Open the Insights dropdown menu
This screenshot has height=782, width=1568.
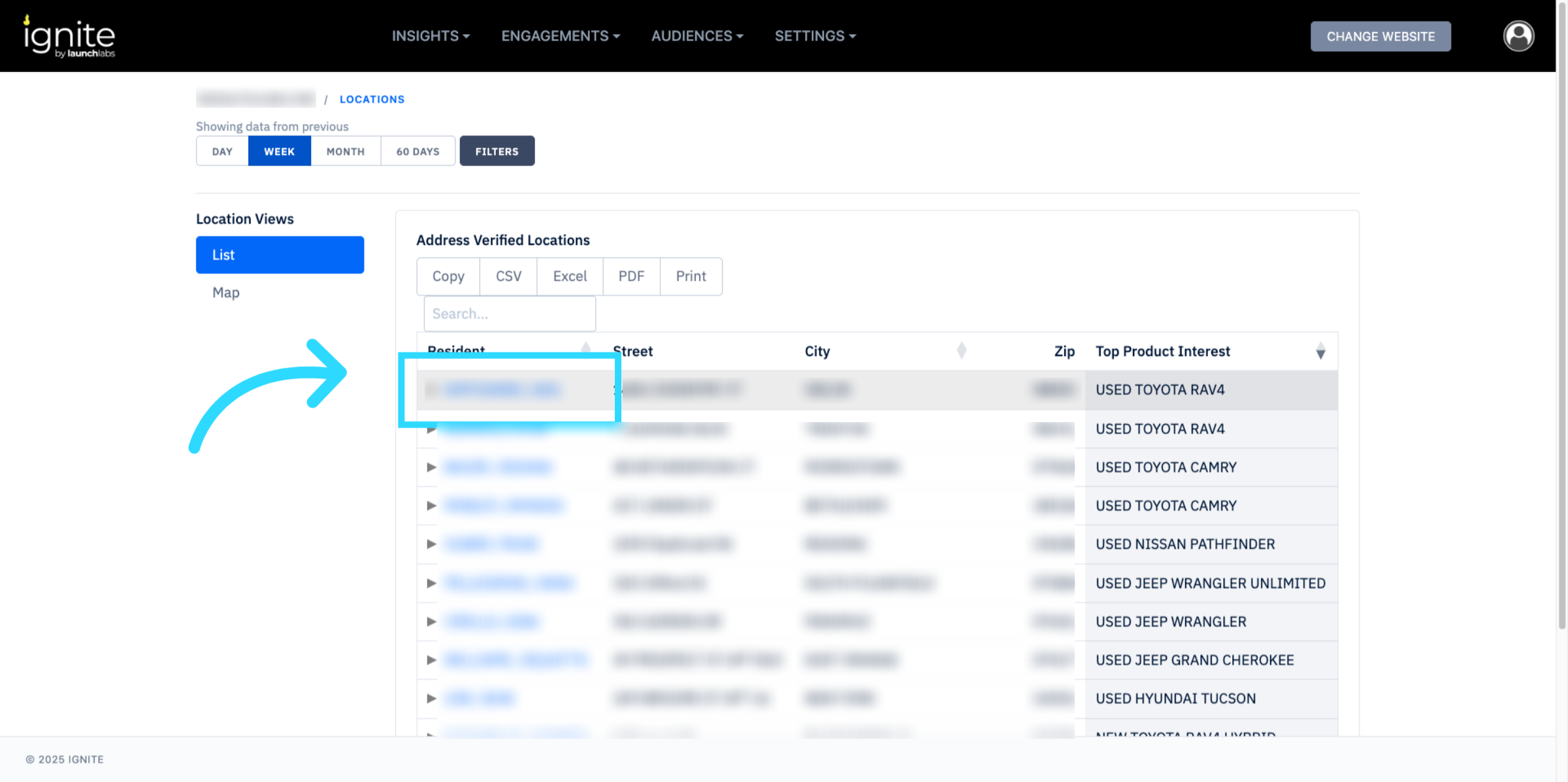point(431,36)
